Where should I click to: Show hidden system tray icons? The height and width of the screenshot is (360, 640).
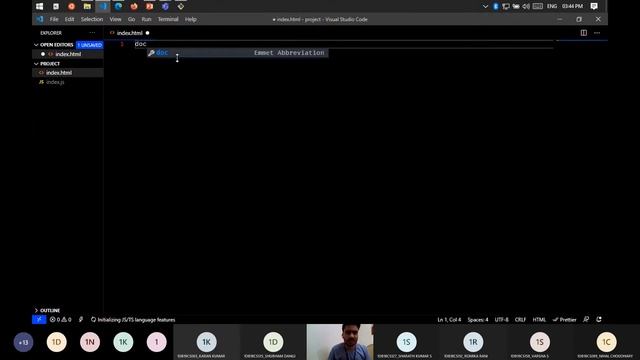pyautogui.click(x=485, y=6)
